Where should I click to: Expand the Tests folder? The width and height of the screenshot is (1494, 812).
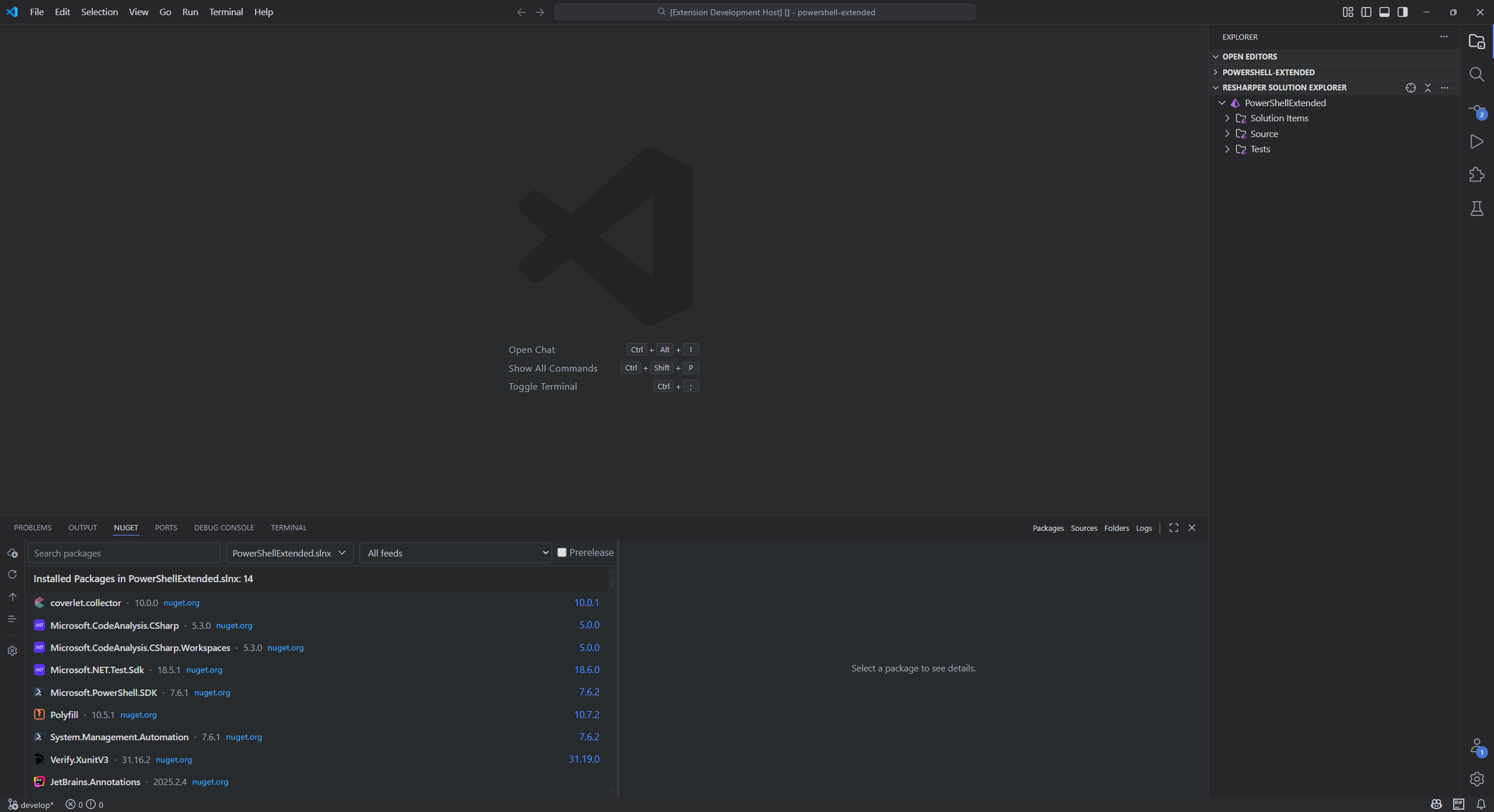point(1227,149)
